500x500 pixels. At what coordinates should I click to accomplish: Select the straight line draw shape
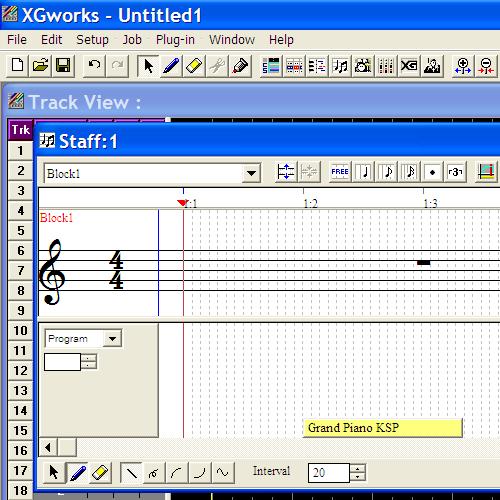131,472
